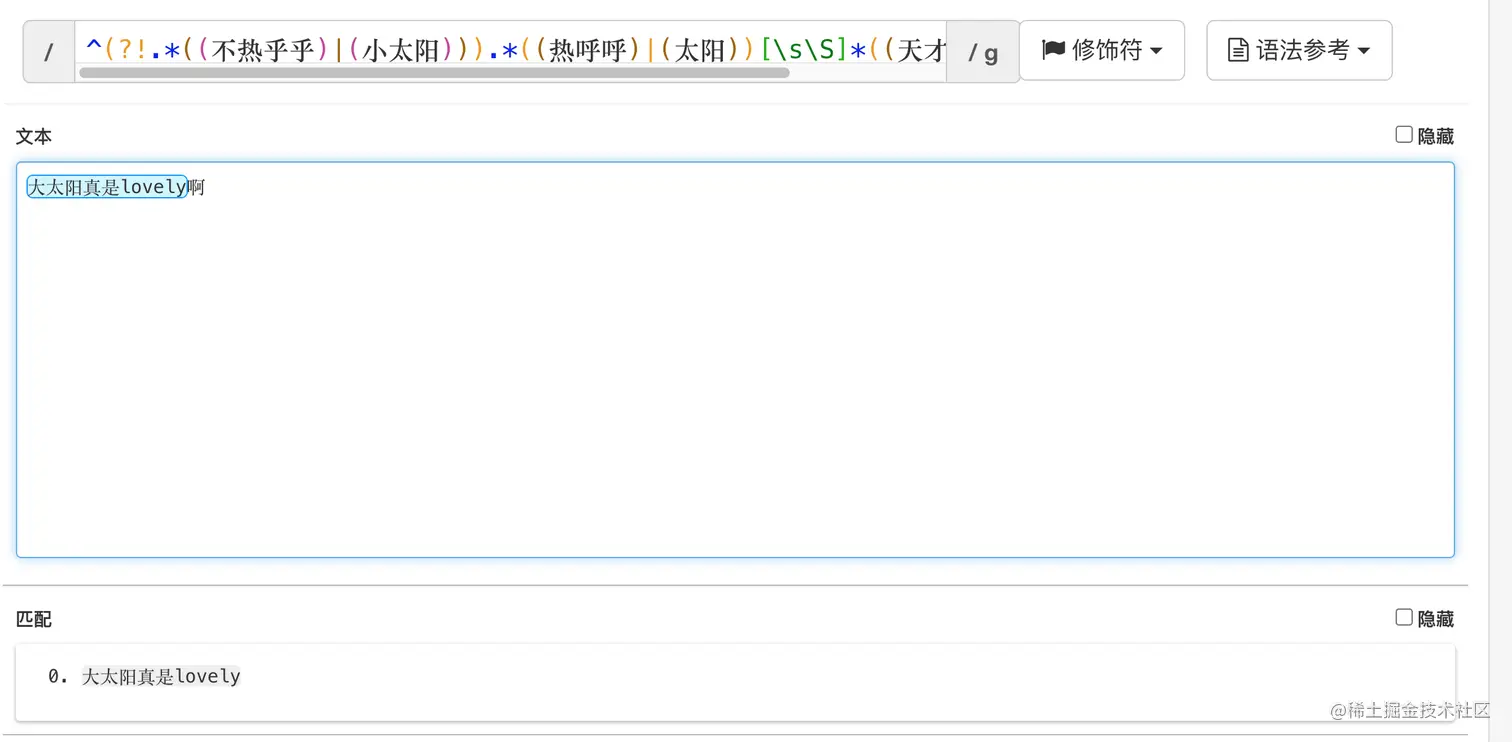Click the leading slash delimiter box
The image size is (1512, 742).
pos(49,51)
